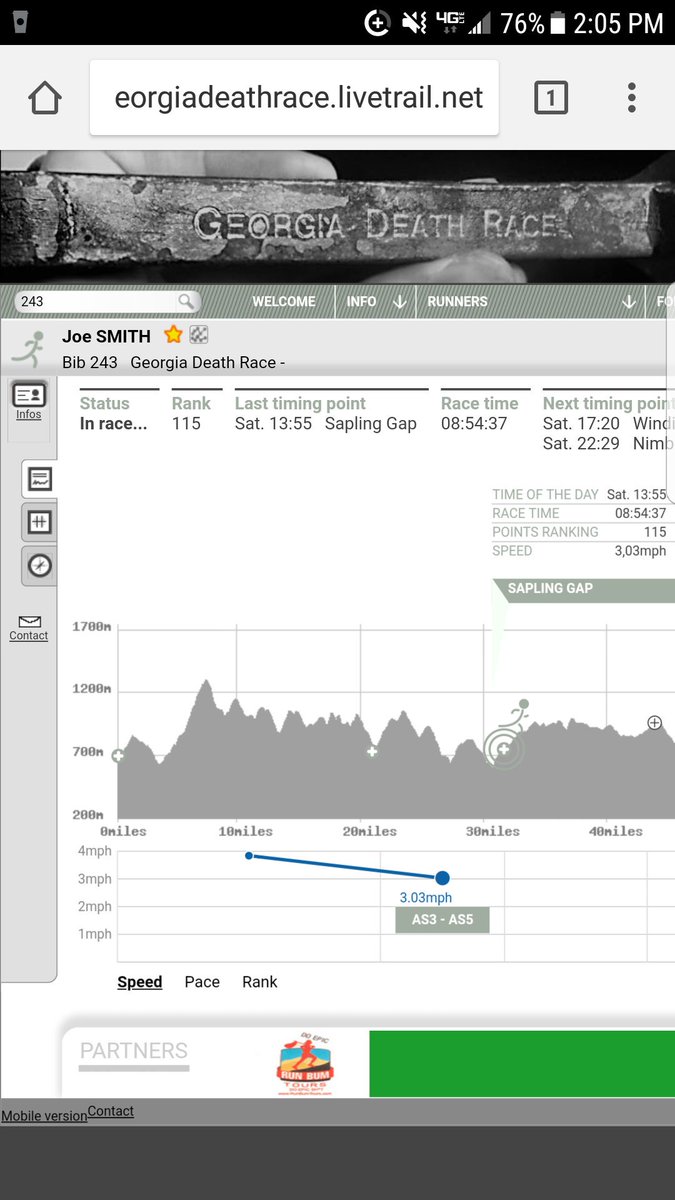
Task: Select the compass map side tab
Action: tap(39, 566)
